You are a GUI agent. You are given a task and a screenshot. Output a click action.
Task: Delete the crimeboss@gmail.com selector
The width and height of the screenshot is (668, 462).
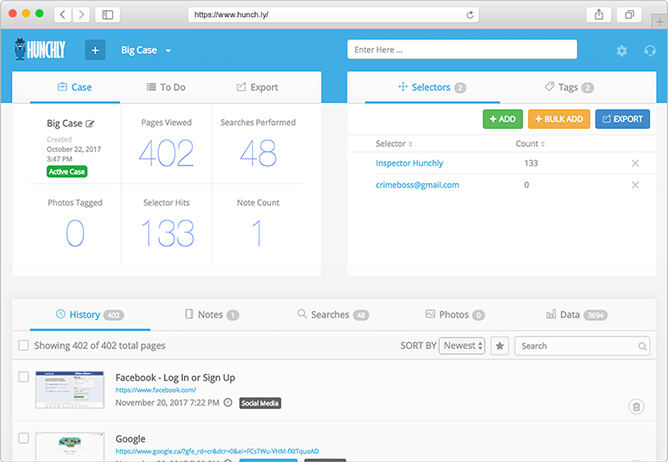point(635,185)
